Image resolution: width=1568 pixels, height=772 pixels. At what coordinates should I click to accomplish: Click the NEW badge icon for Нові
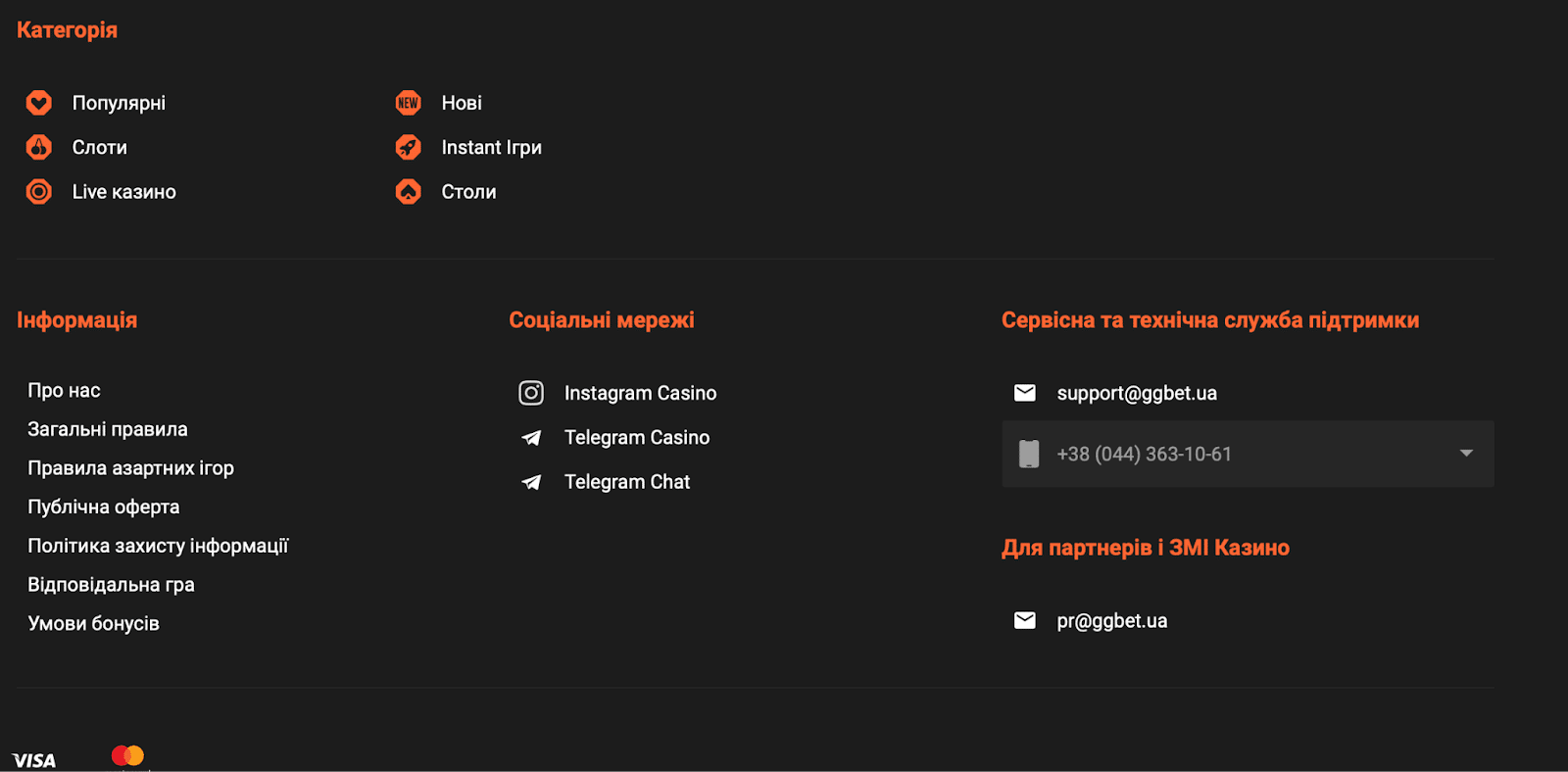click(x=409, y=103)
